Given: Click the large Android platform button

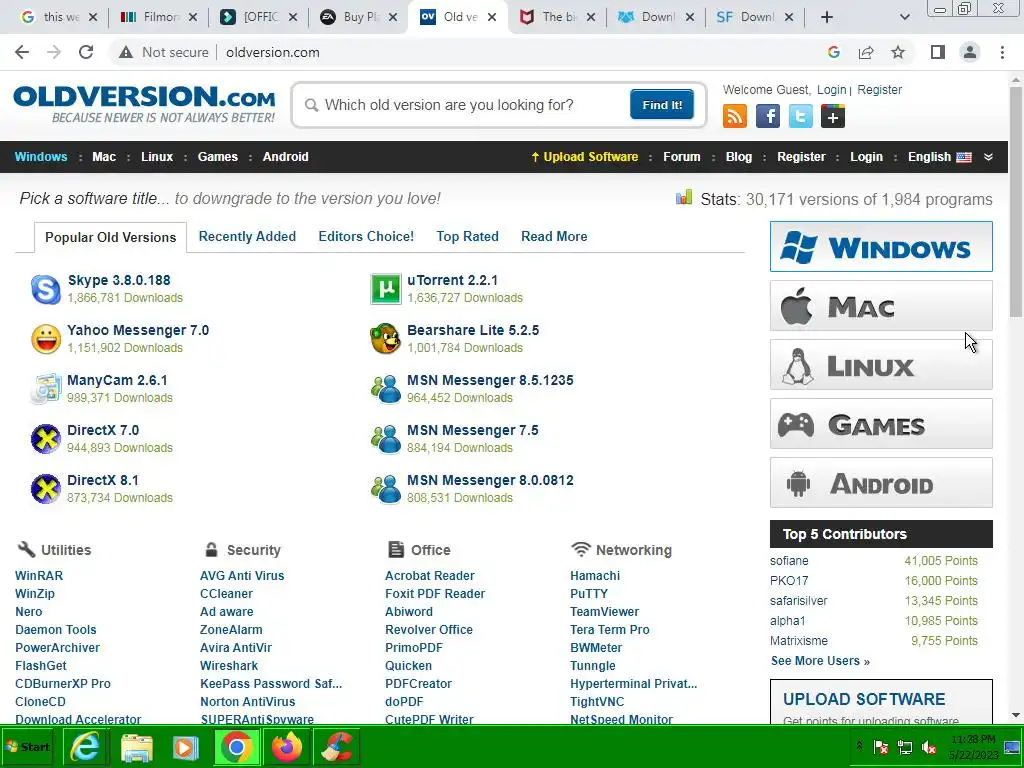Looking at the screenshot, I should (x=881, y=483).
